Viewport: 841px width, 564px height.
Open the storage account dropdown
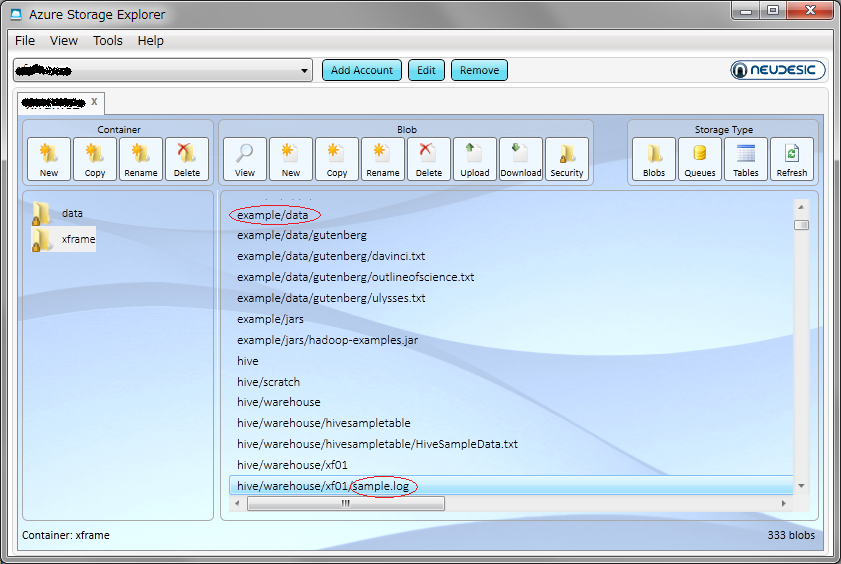tap(305, 71)
